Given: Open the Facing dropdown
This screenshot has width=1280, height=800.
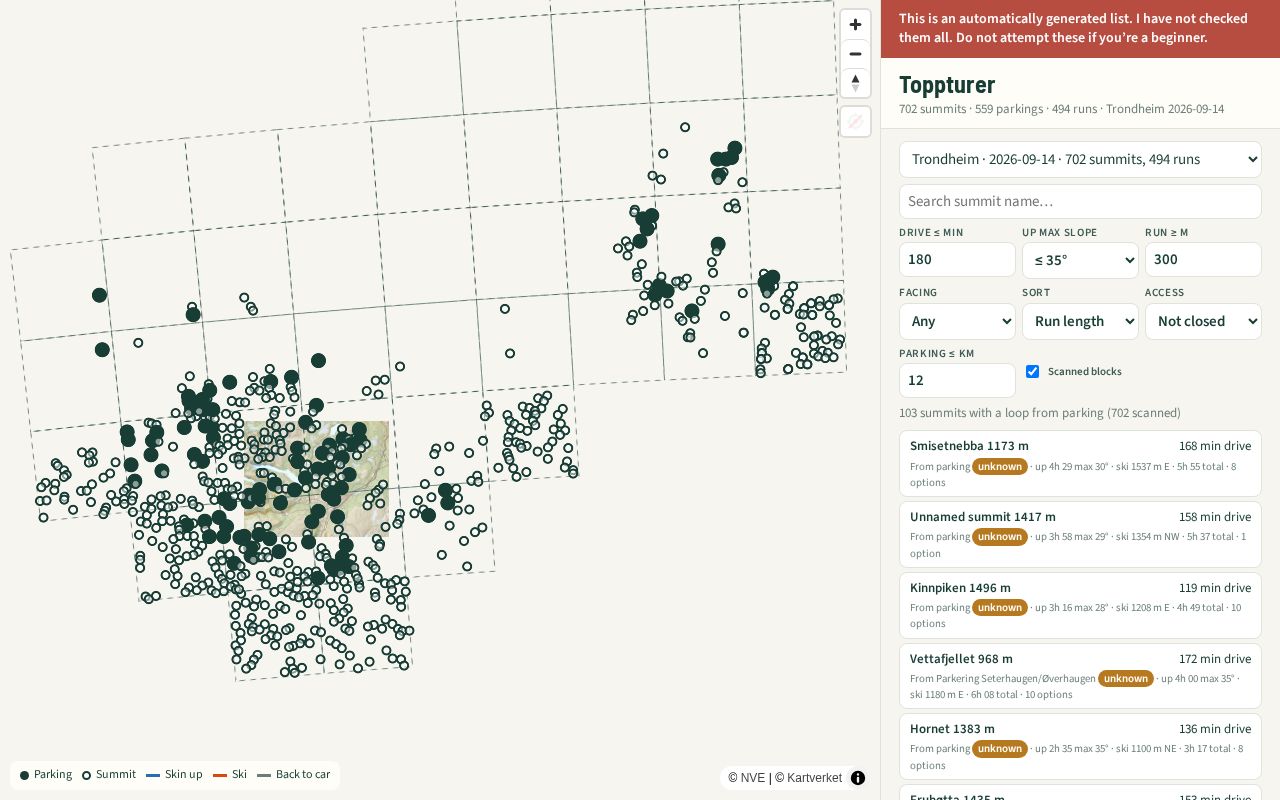Looking at the screenshot, I should 957,322.
